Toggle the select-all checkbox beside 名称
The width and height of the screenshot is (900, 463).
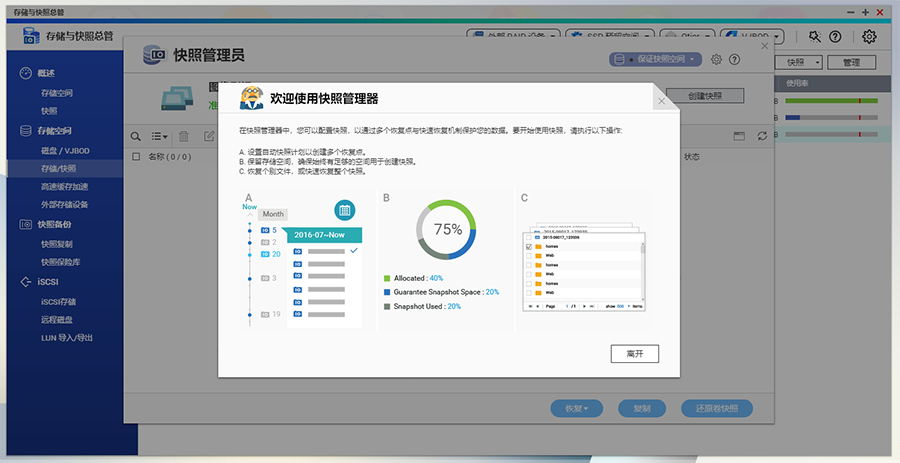(136, 157)
